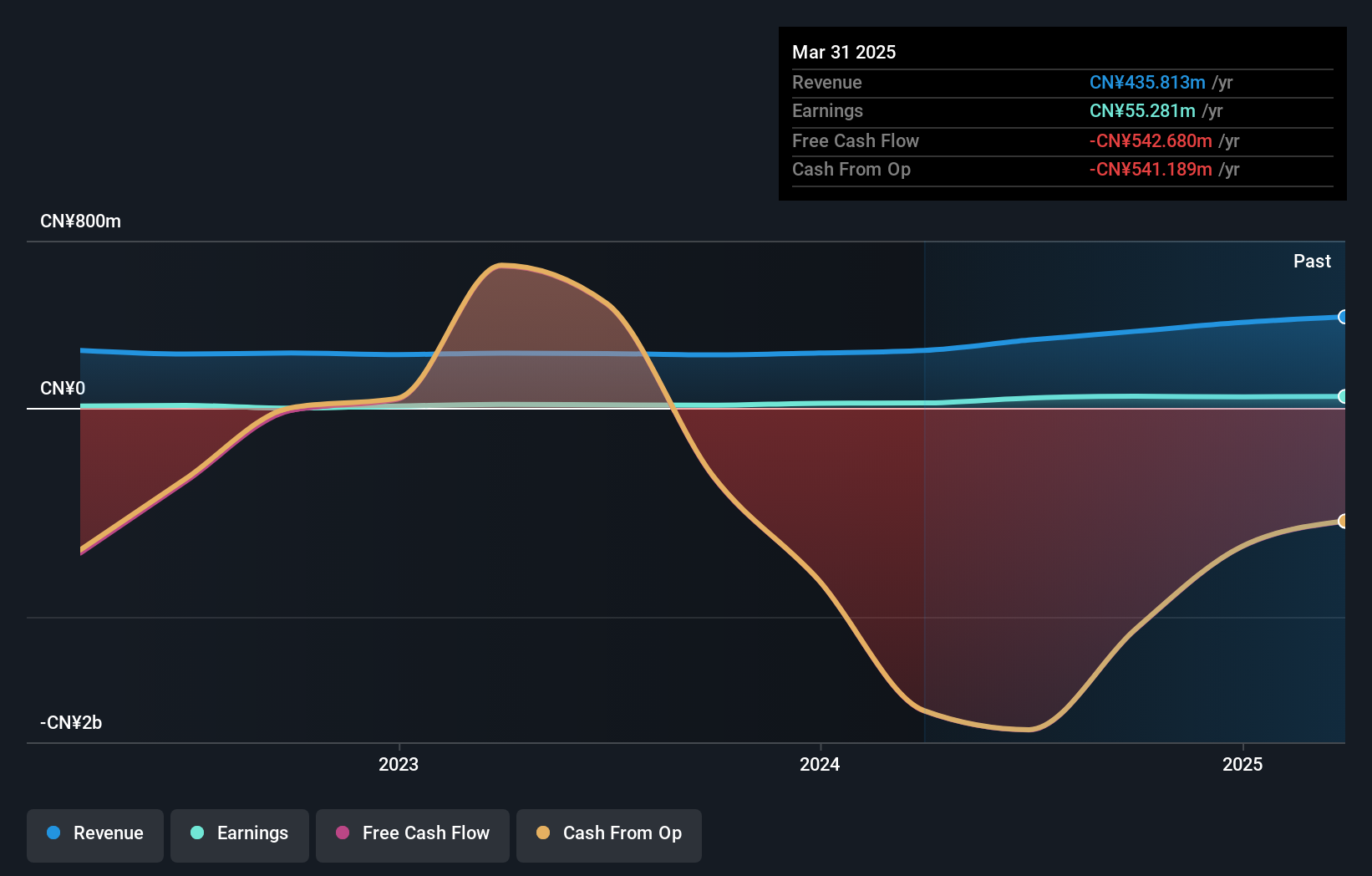Image resolution: width=1372 pixels, height=876 pixels.
Task: Click the CN¥55.281m earnings value
Action: point(1142,111)
